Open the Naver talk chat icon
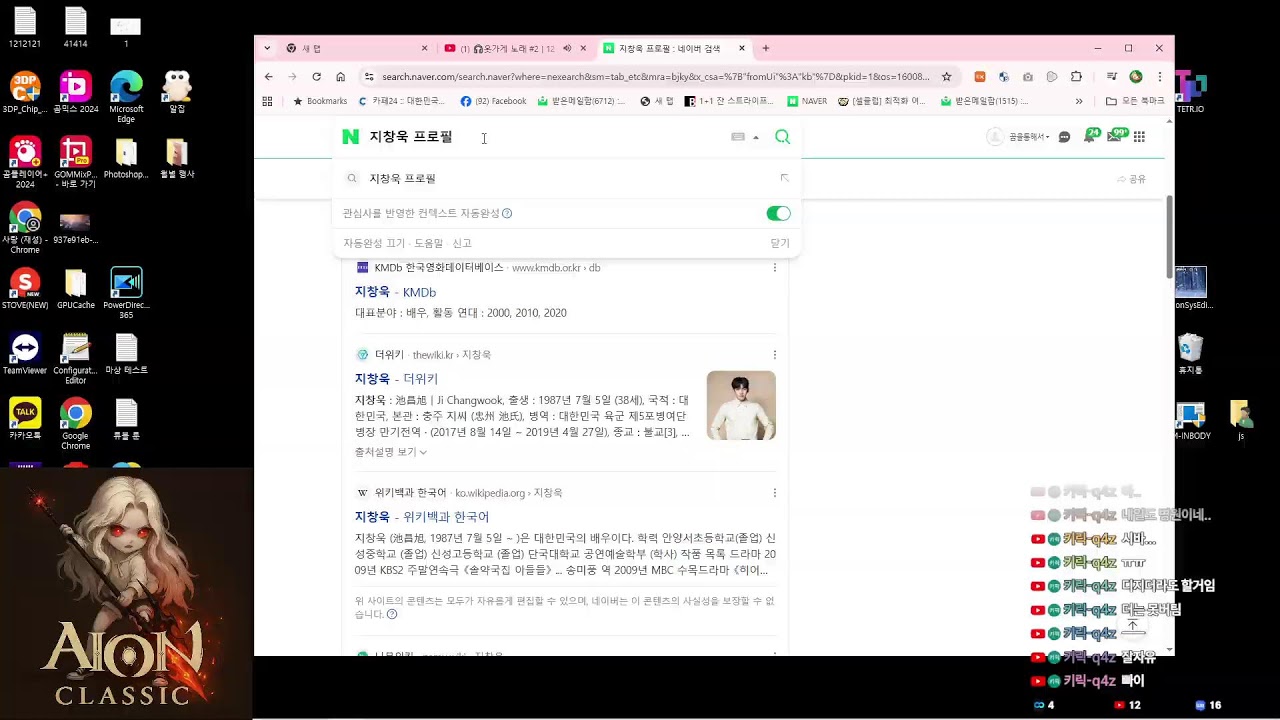Image resolution: width=1280 pixels, height=720 pixels. tap(1064, 137)
